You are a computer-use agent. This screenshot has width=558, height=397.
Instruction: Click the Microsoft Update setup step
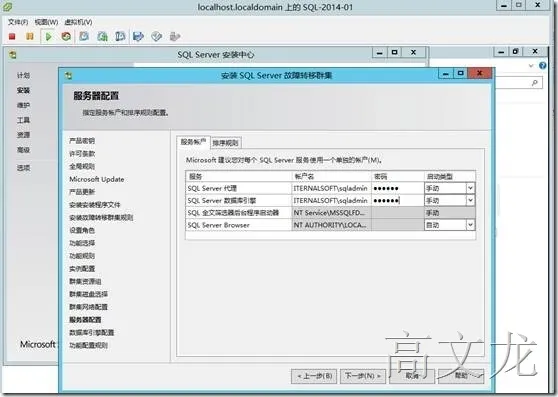97,179
